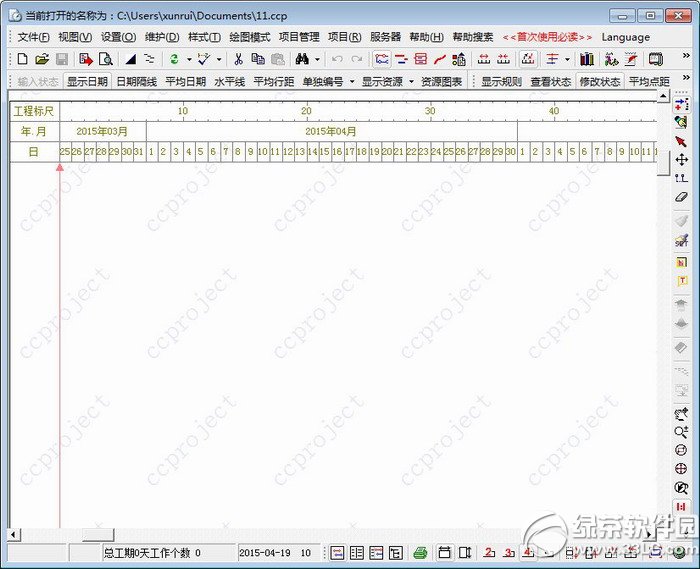This screenshot has width=700, height=569.
Task: Open the 单独编号 dropdown arrow
Action: (x=352, y=82)
